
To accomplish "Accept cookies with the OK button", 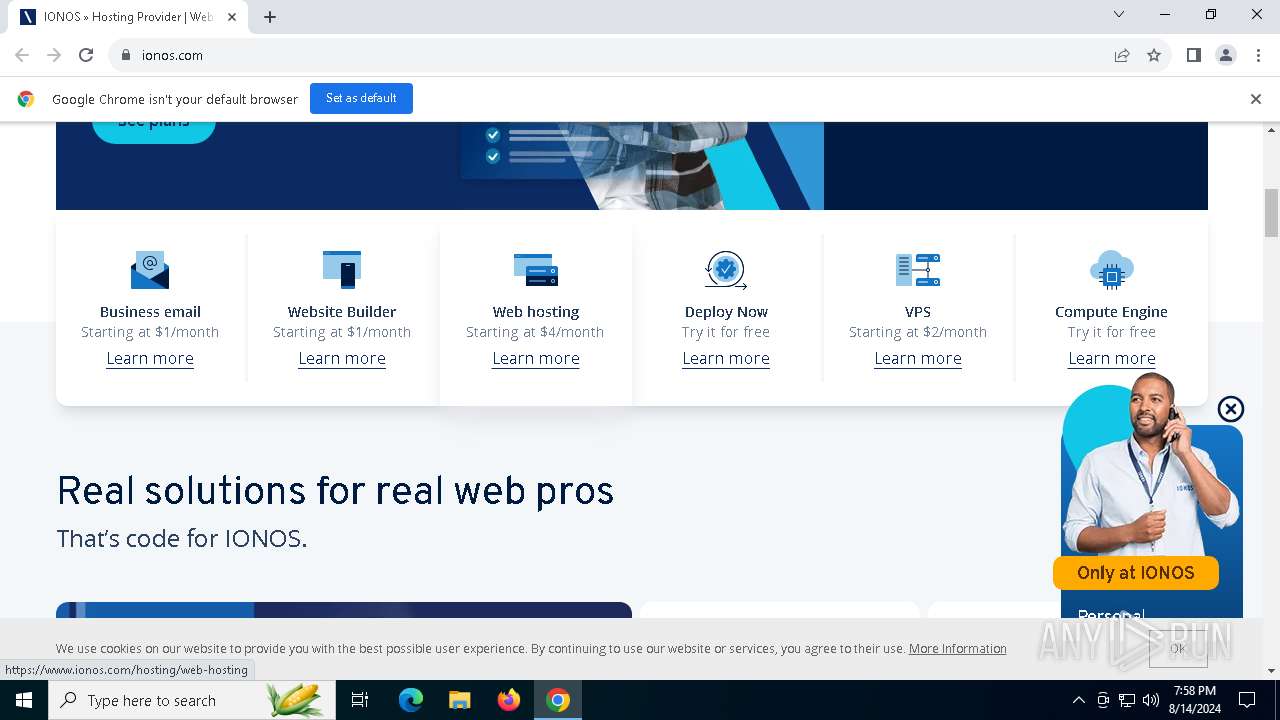I will tap(1178, 649).
